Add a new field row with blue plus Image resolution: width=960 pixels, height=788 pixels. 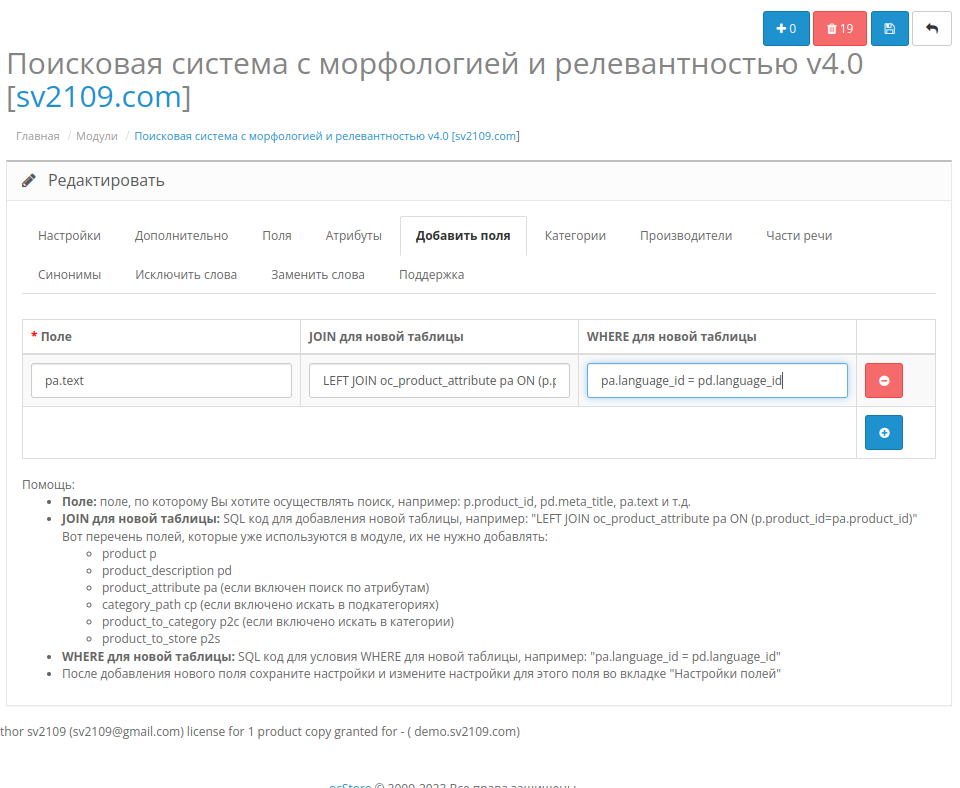883,433
